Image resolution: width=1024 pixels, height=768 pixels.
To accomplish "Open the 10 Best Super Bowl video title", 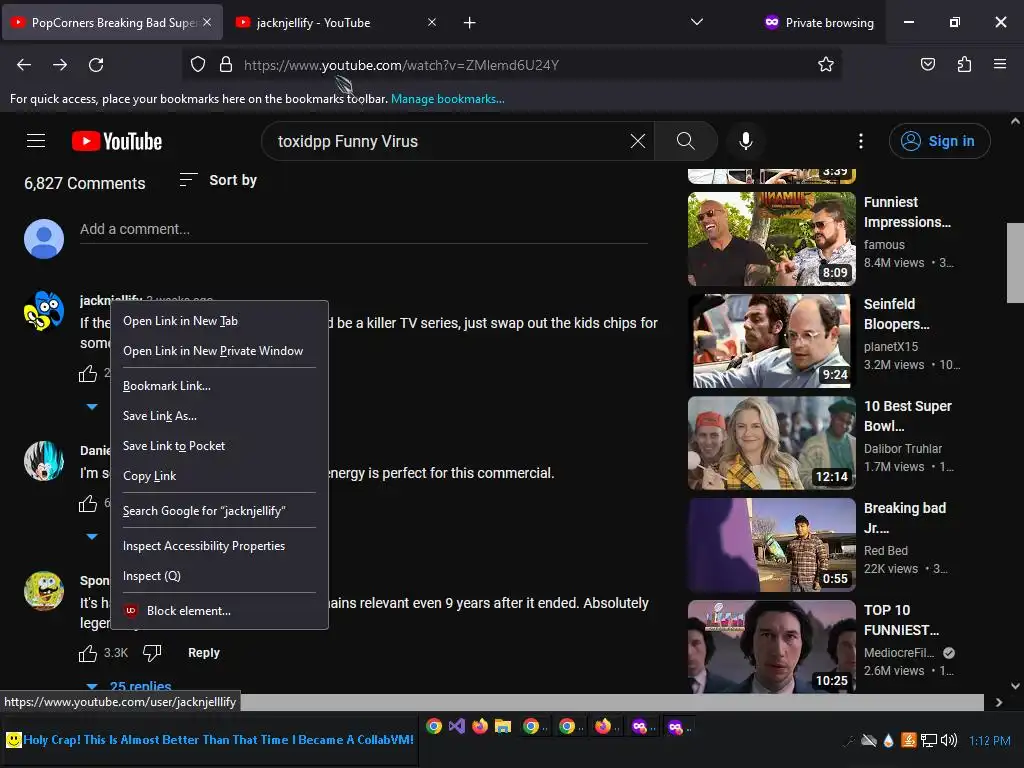I will tap(907, 416).
